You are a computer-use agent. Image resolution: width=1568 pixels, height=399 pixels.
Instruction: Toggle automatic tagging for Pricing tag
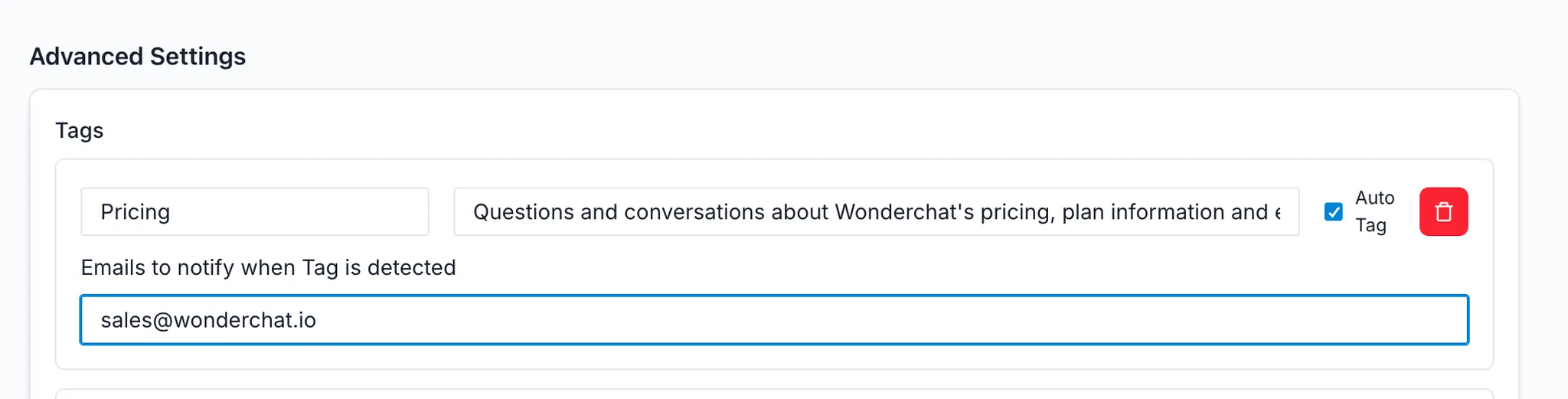coord(1333,212)
